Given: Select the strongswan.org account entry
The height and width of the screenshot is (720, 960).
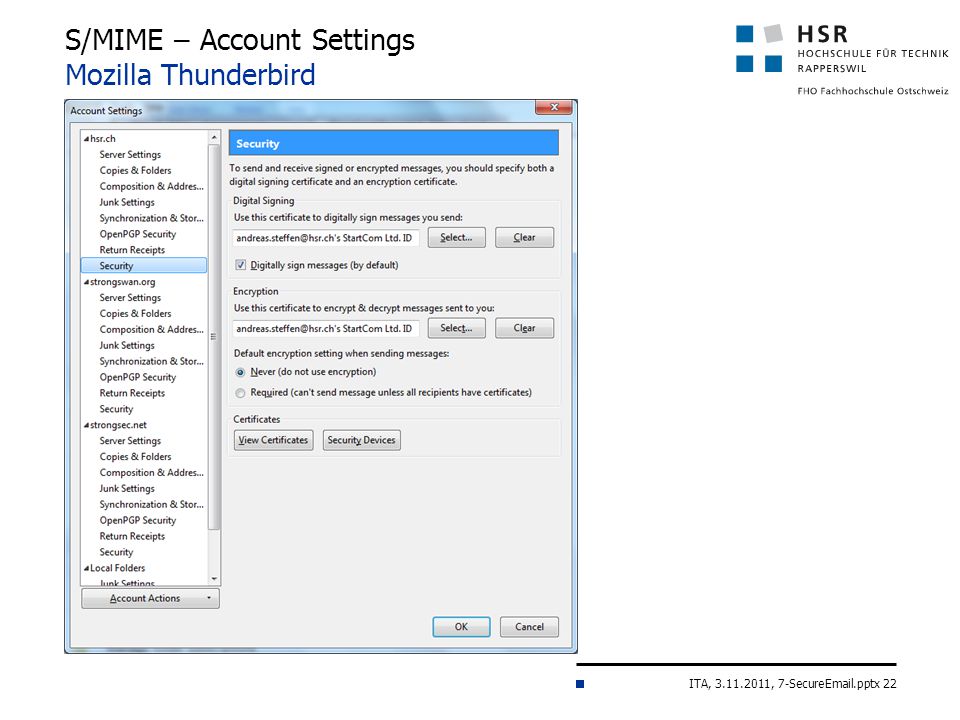Looking at the screenshot, I should (x=122, y=282).
